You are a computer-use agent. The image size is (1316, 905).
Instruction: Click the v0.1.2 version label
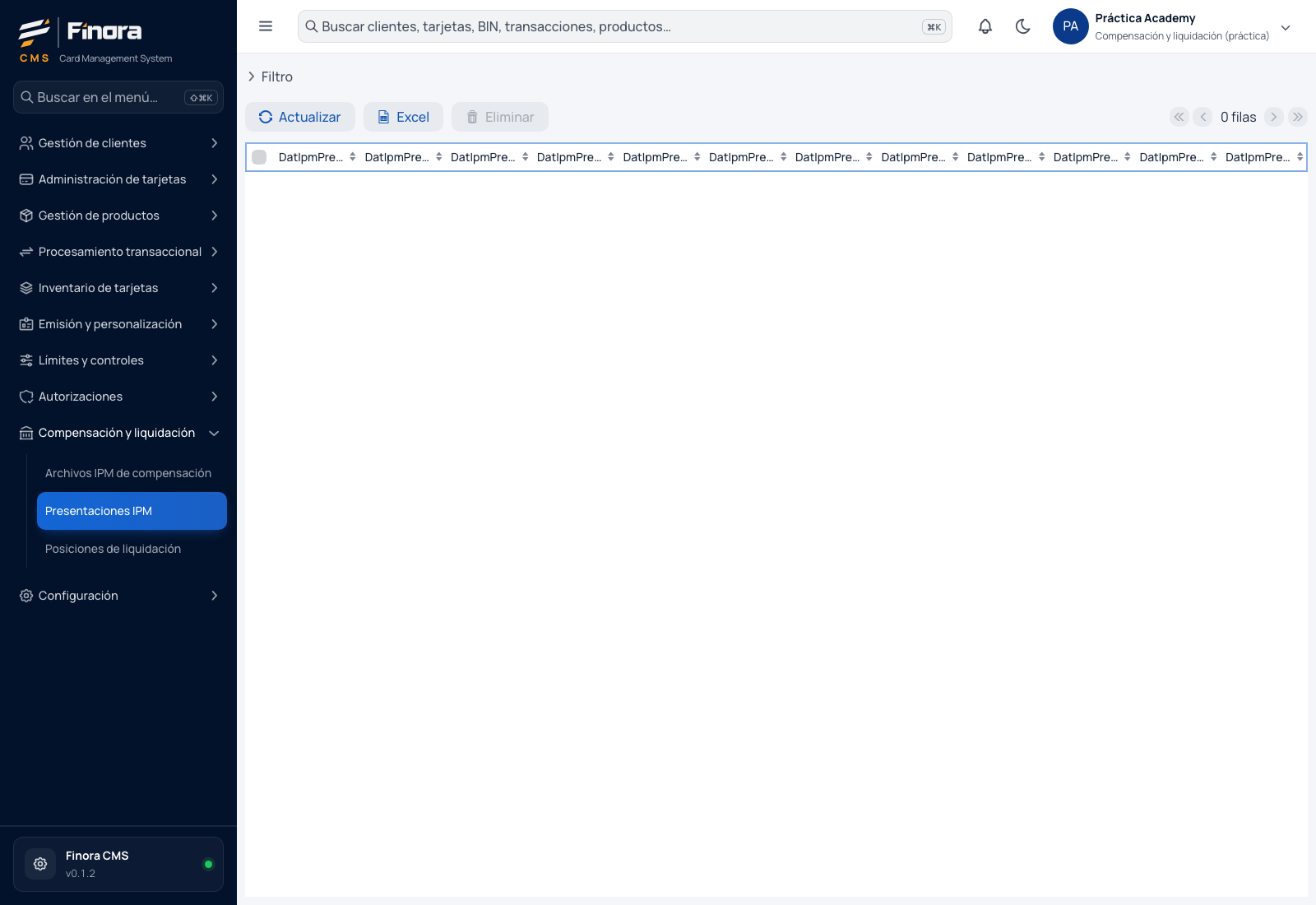81,874
